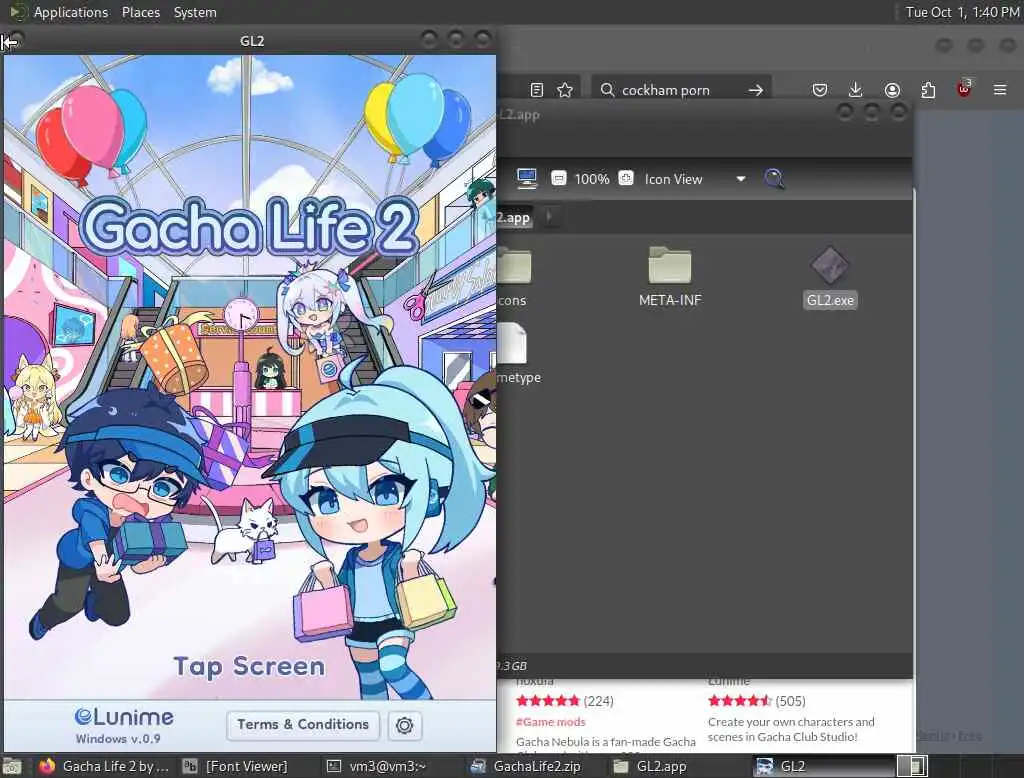Open the Firefox extensions puzzle icon
The width and height of the screenshot is (1024, 778).
tap(928, 90)
